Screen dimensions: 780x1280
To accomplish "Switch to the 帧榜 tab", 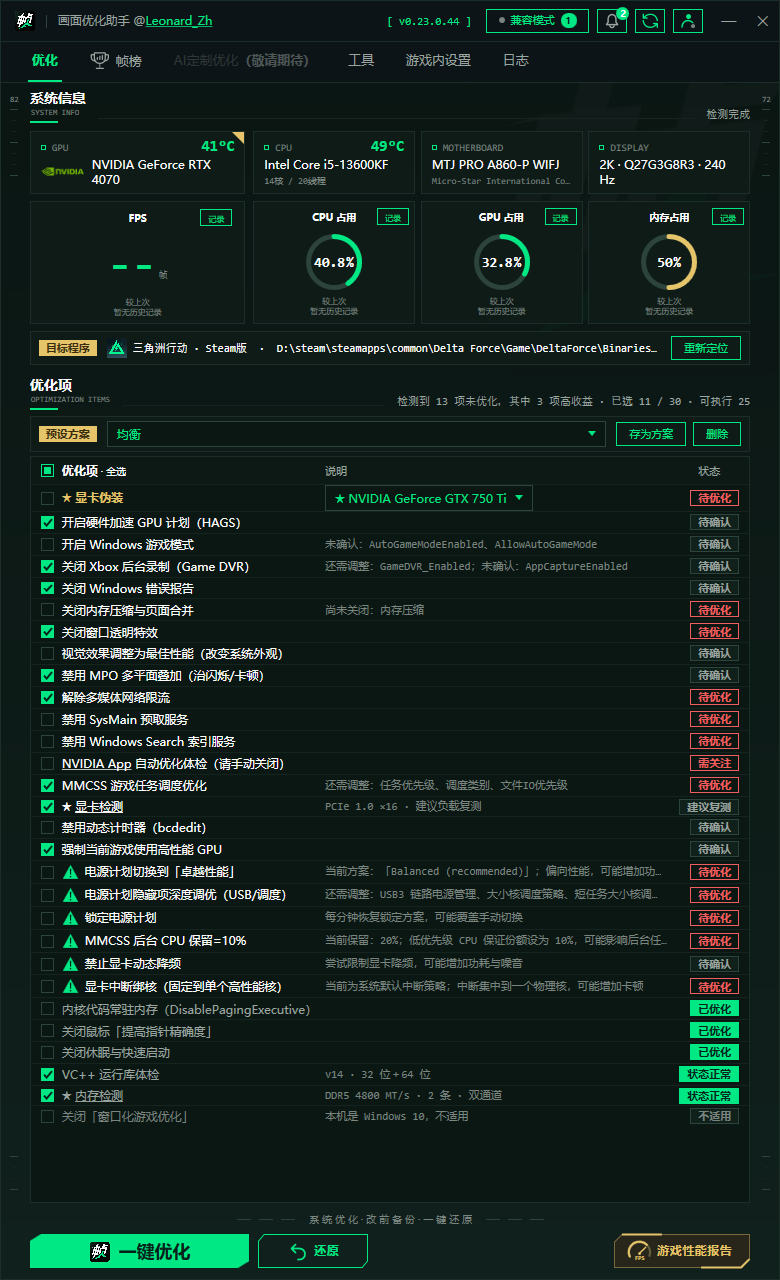I will click(116, 60).
